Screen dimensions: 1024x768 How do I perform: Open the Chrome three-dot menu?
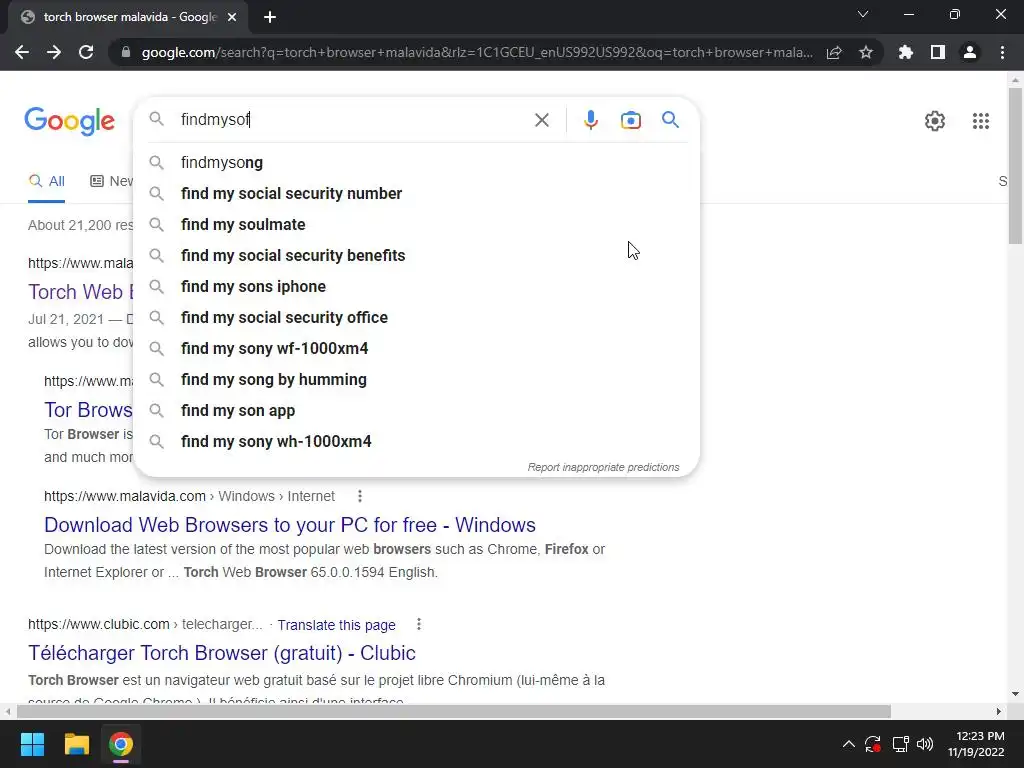(1002, 52)
